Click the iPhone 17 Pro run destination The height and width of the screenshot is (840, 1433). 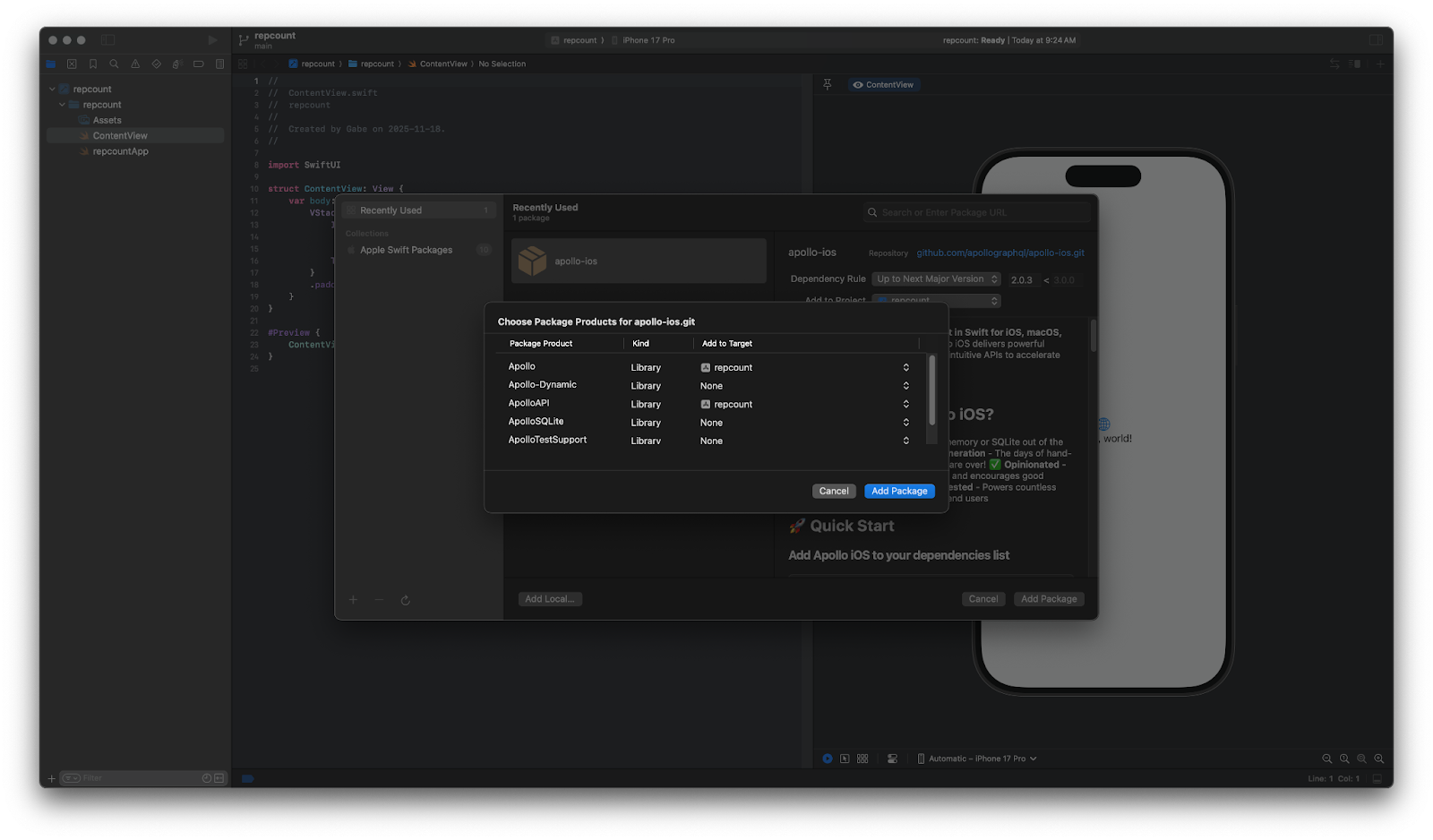click(643, 40)
